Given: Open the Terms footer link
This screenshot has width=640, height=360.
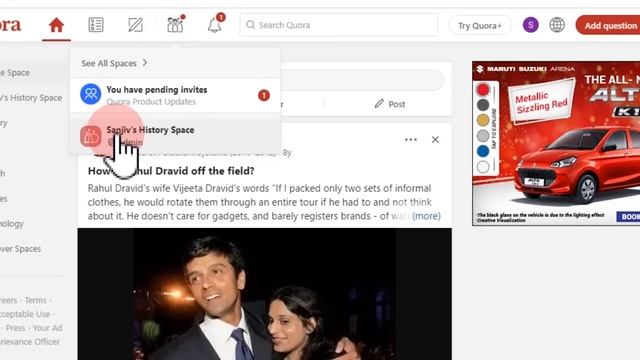Looking at the screenshot, I should [x=36, y=300].
